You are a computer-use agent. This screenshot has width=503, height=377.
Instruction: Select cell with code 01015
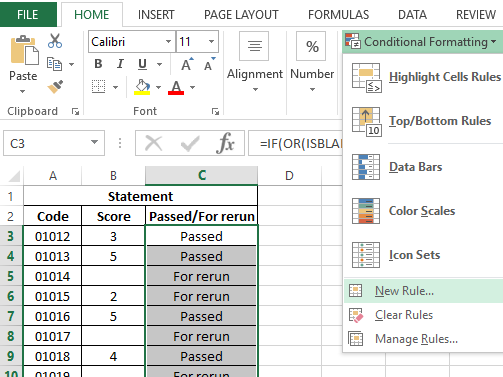(52, 296)
